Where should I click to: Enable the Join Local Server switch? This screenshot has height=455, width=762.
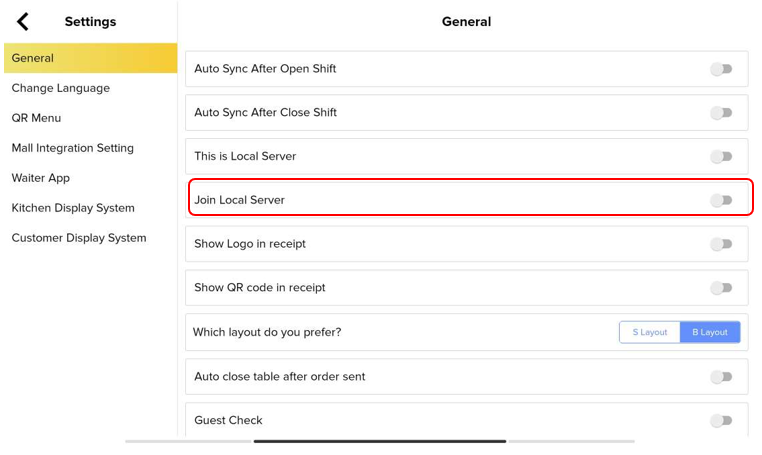[x=721, y=200]
